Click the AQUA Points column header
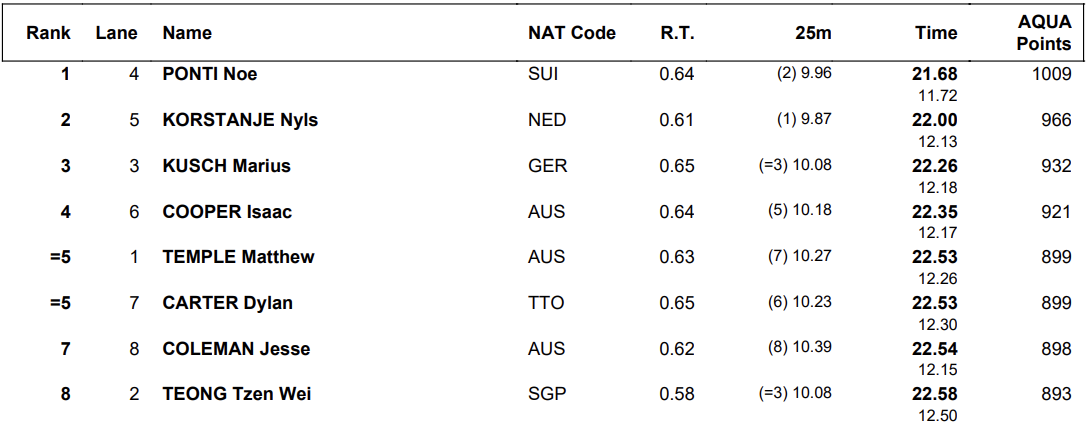 point(1044,33)
